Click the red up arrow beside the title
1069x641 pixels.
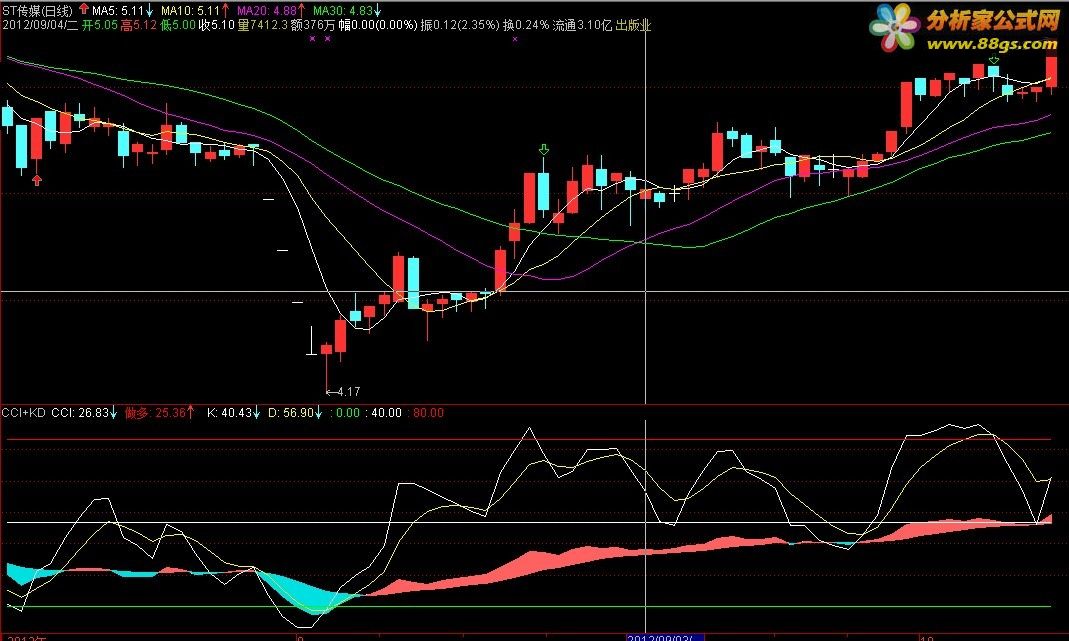point(84,10)
